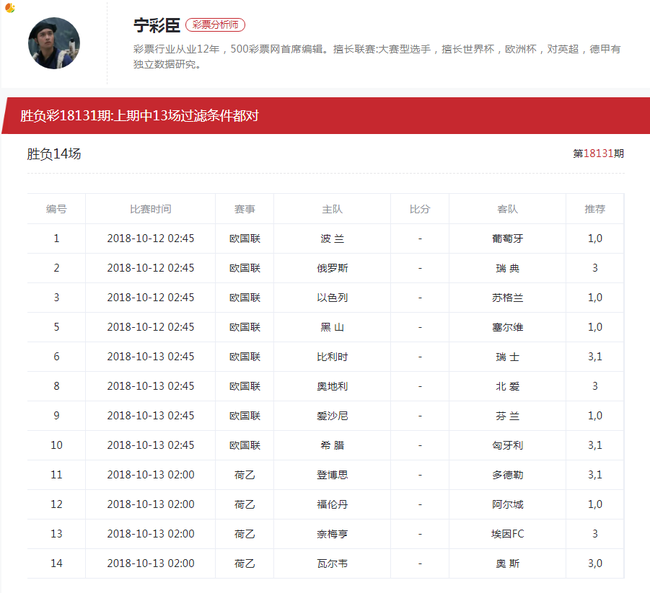Click recommendation 3,1 in the 希腊 row
This screenshot has height=593, width=650.
pyautogui.click(x=595, y=445)
